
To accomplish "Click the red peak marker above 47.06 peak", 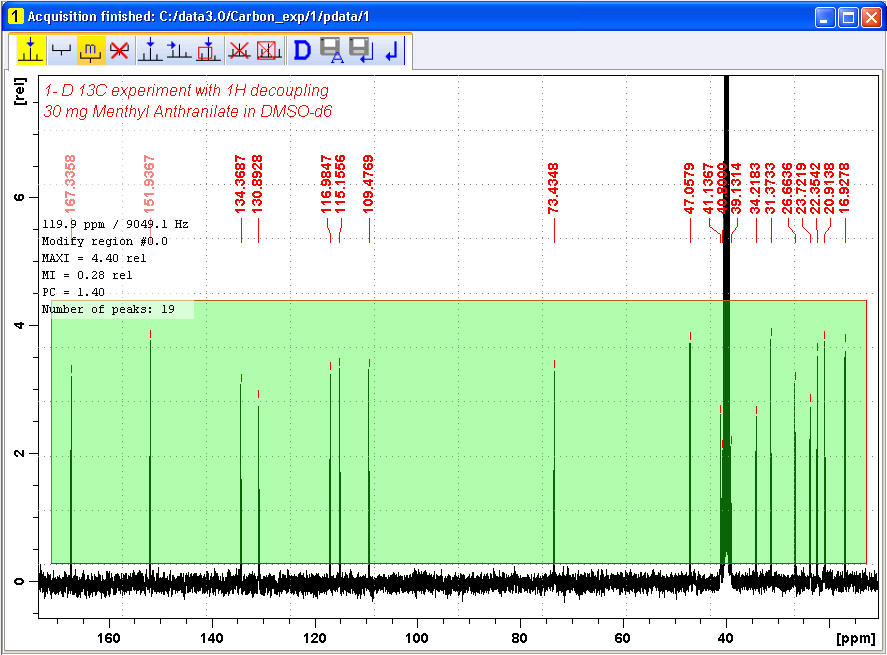I will [690, 336].
